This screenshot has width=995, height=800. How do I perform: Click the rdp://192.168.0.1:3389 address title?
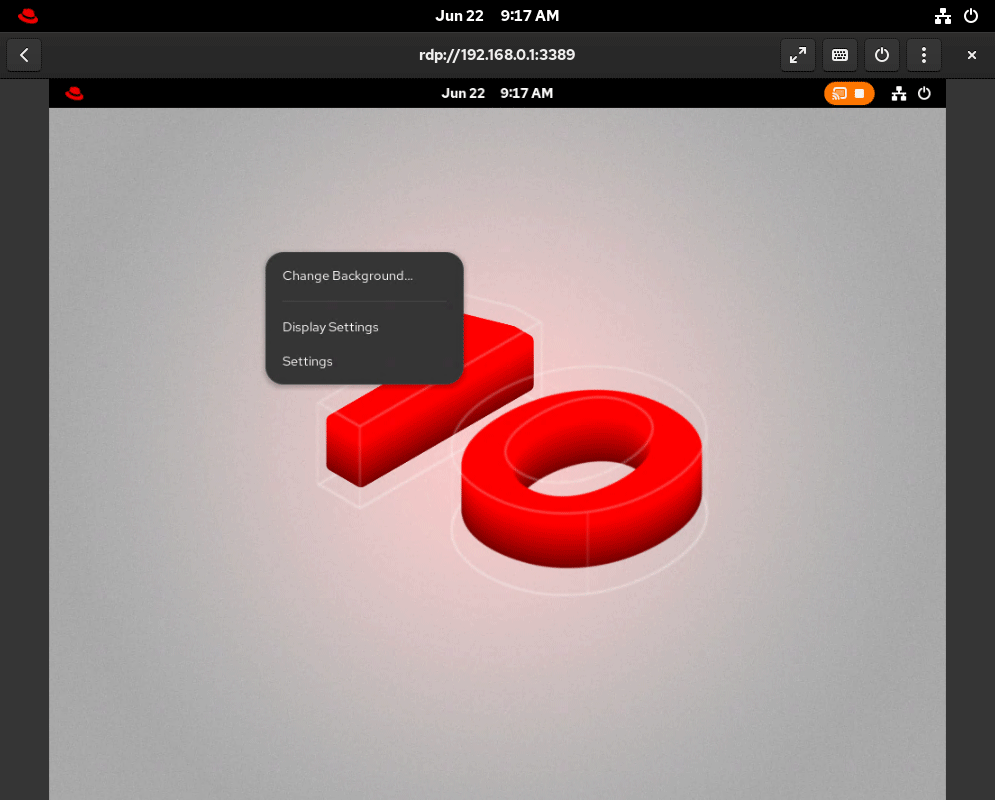tap(497, 55)
